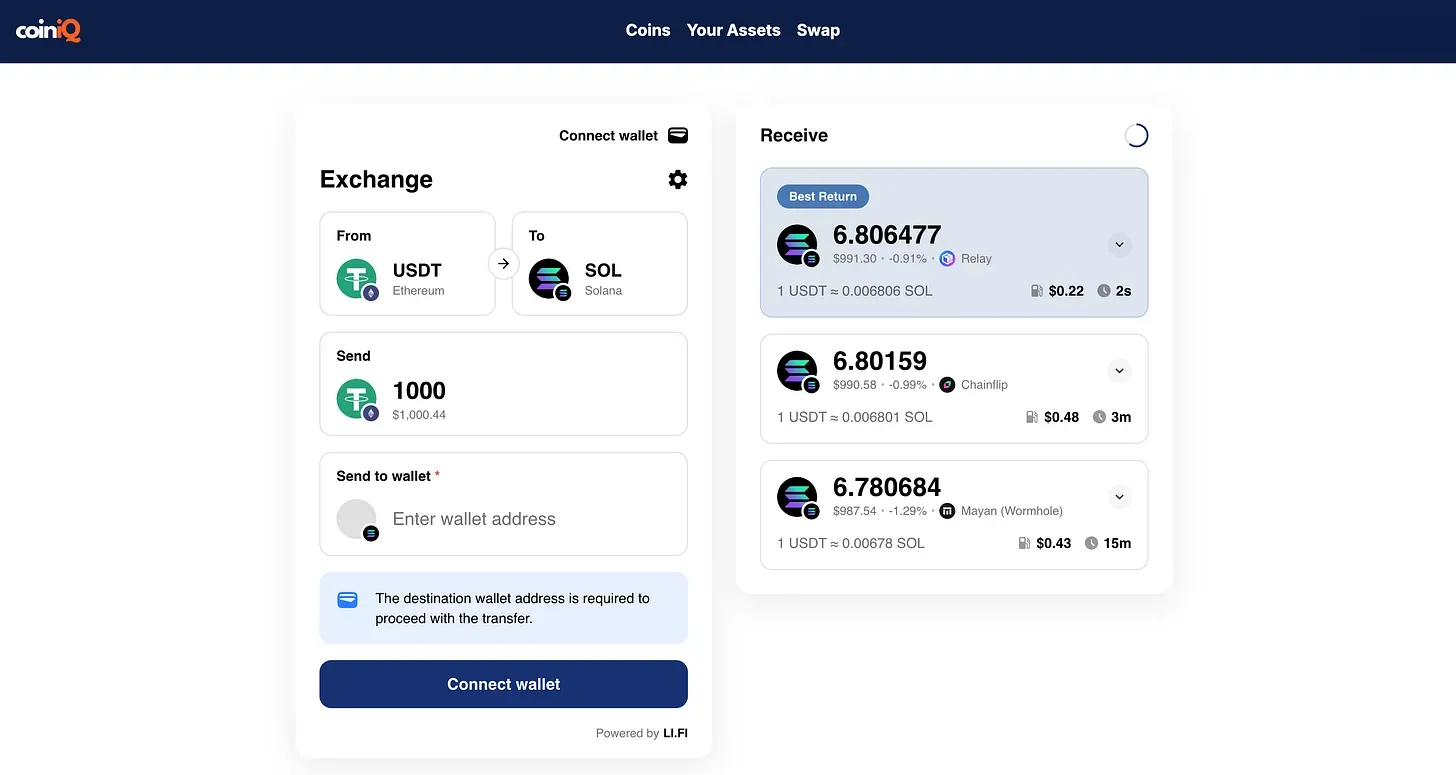Expand the Chainflip route details
The width and height of the screenshot is (1456, 775).
(x=1120, y=370)
